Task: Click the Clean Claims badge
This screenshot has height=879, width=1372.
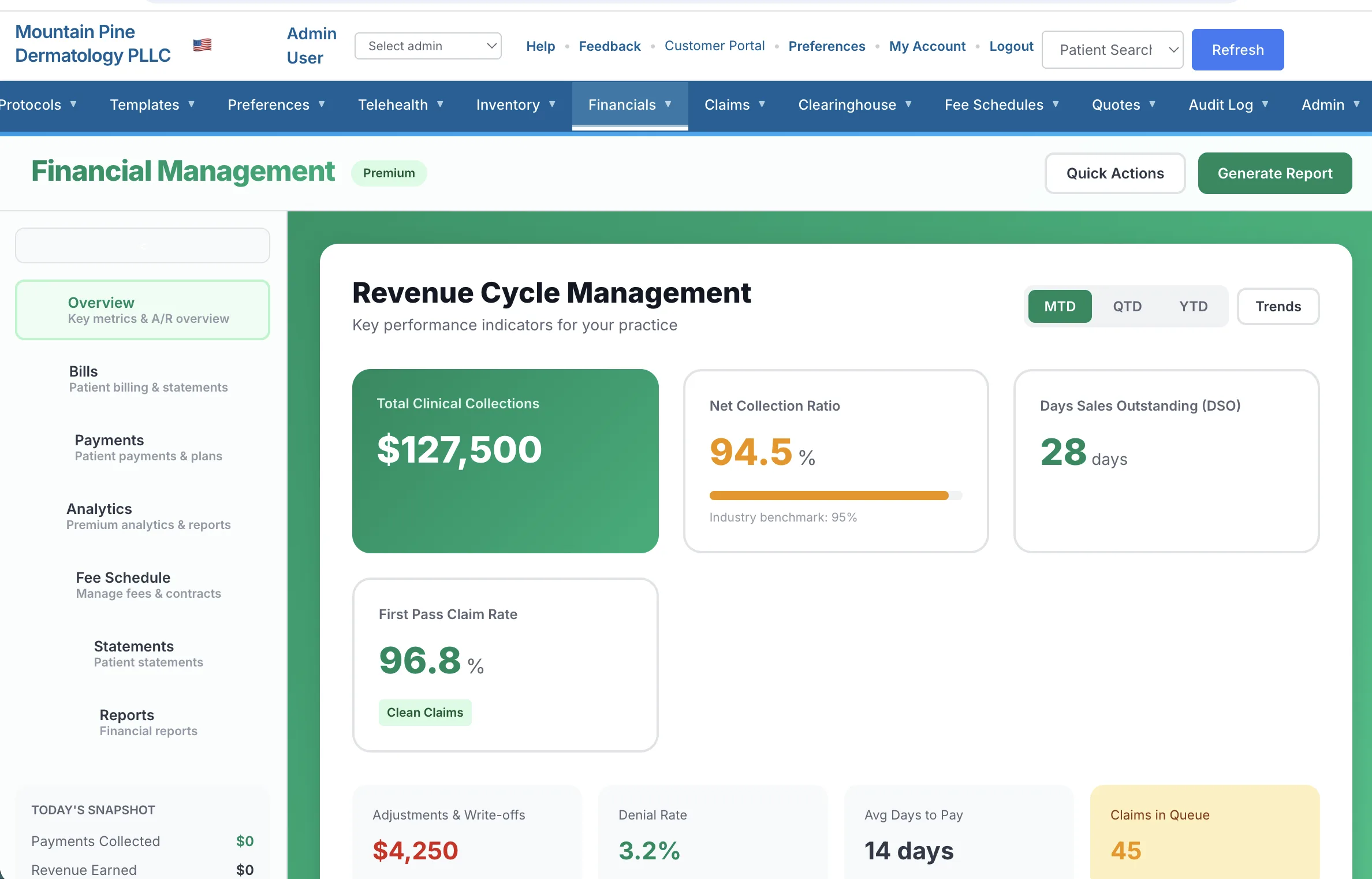Action: click(425, 713)
